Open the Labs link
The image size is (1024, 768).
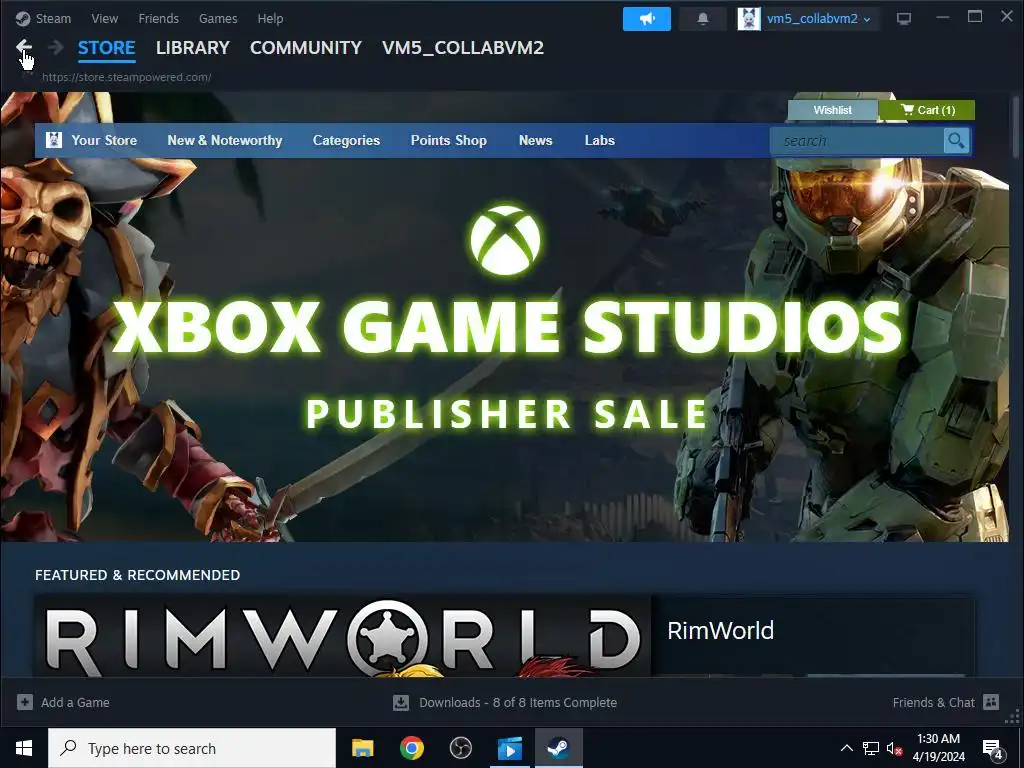tap(600, 140)
